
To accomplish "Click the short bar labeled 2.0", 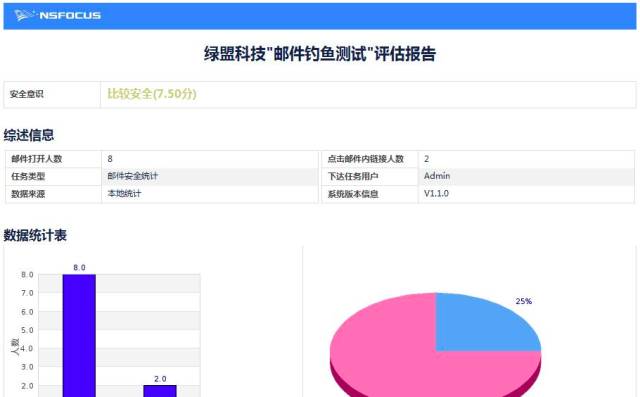I will (x=160, y=391).
